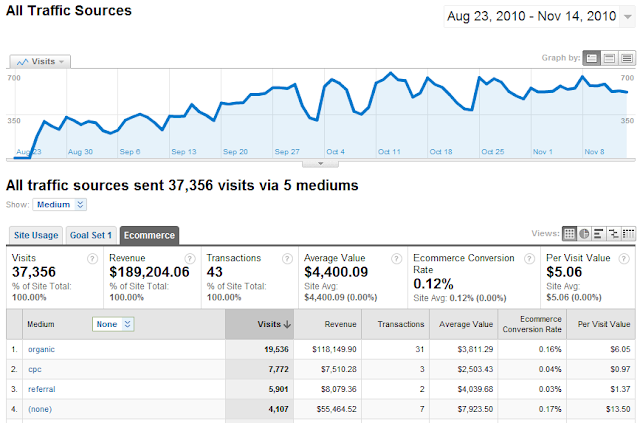Open help for Average Value metric
Viewport: 640px width, 423px height.
coord(396,258)
